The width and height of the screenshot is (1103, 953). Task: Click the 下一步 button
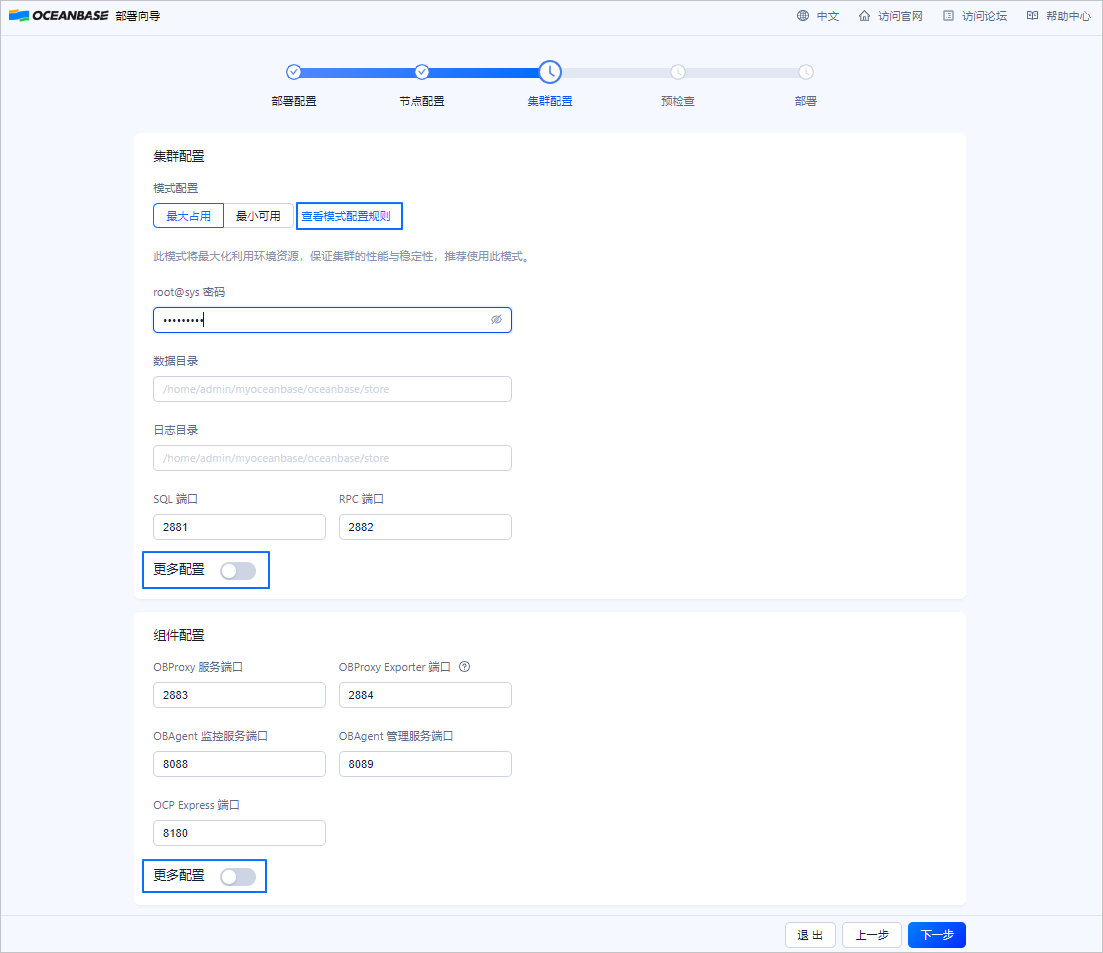pos(936,935)
